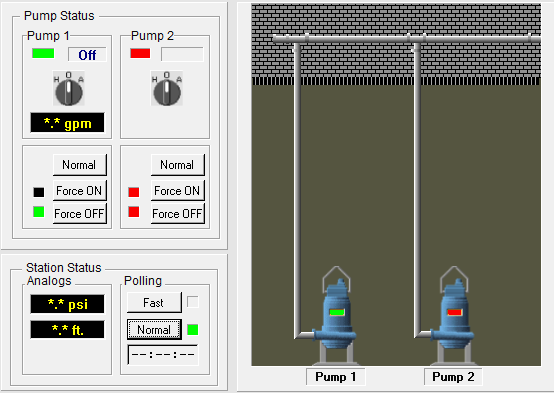
Task: Click the green indicator next to Pump 1 Force OFF
Action: [x=39, y=212]
